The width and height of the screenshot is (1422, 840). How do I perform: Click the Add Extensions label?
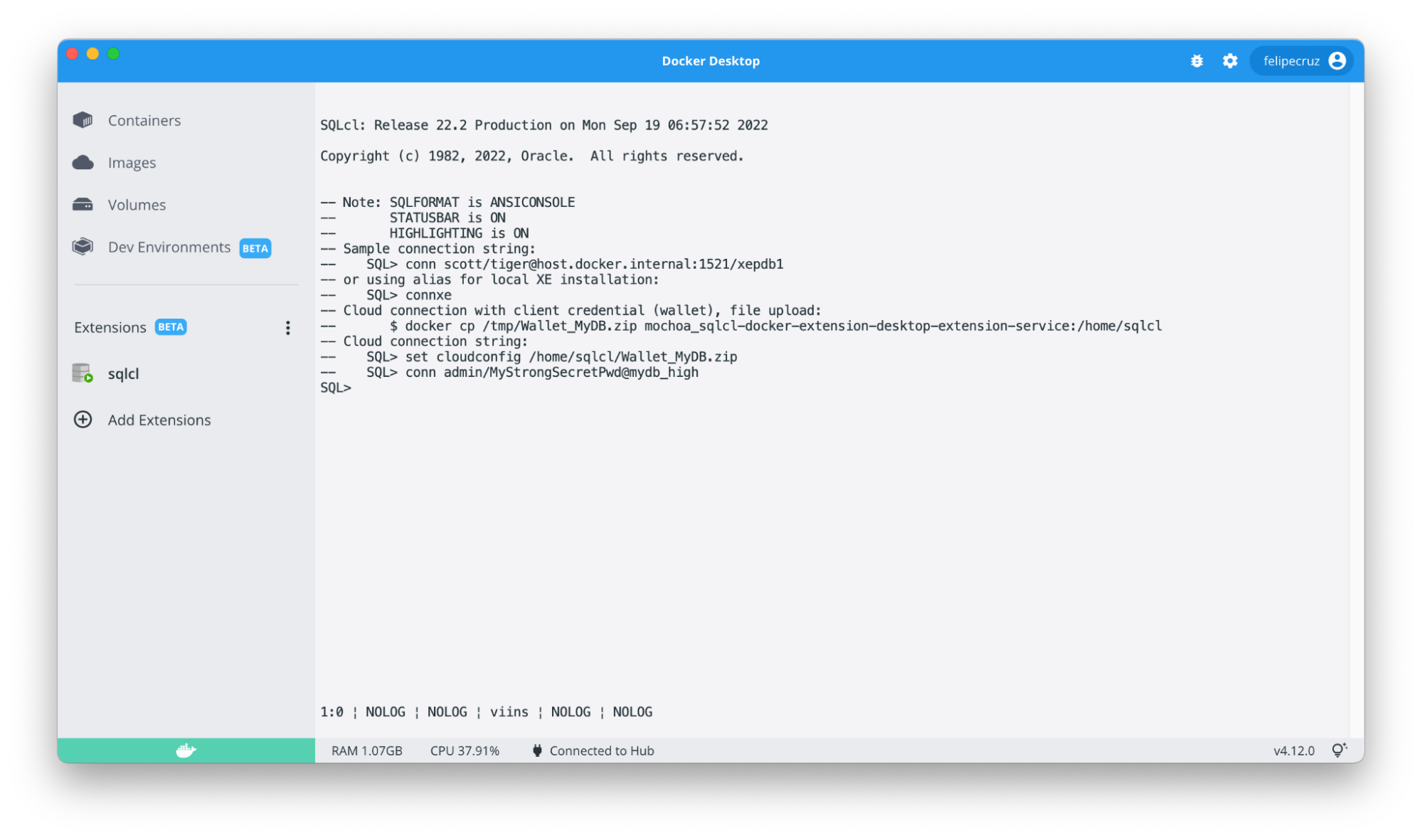(159, 420)
